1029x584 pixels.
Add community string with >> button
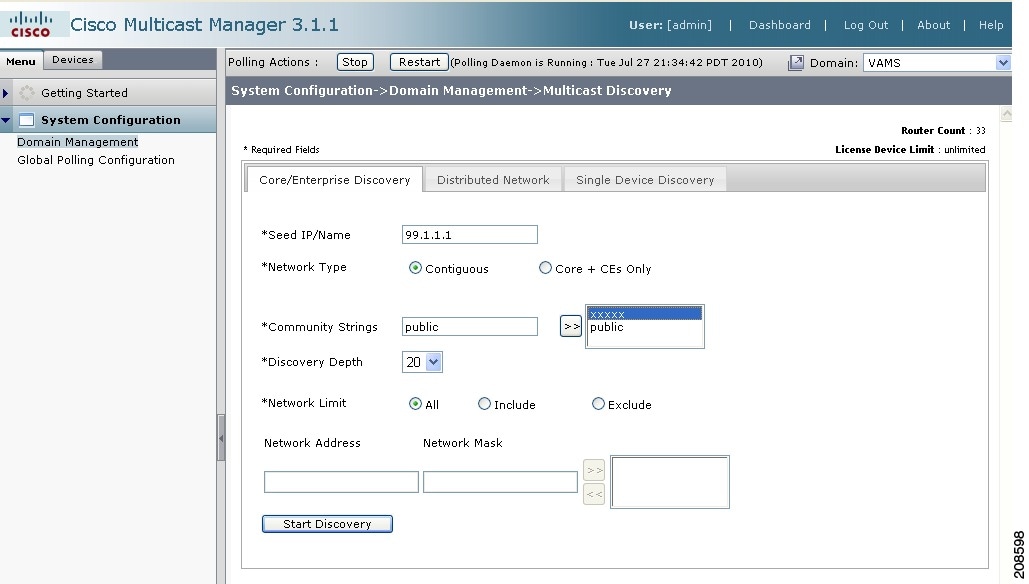(x=571, y=326)
